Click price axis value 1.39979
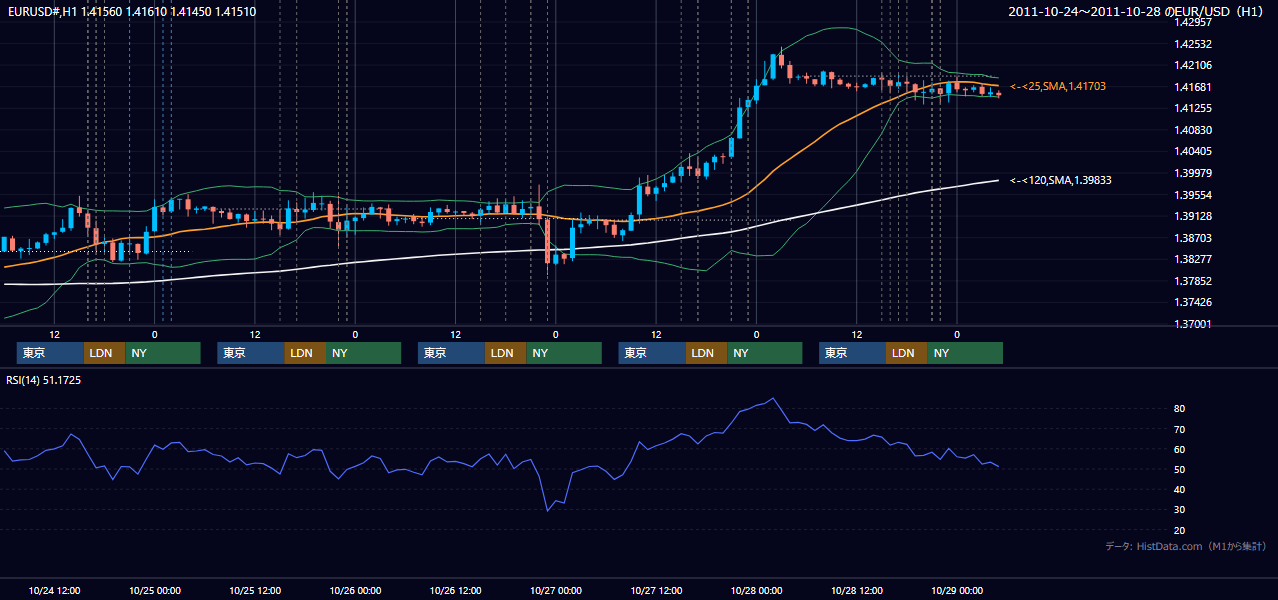 (1193, 173)
